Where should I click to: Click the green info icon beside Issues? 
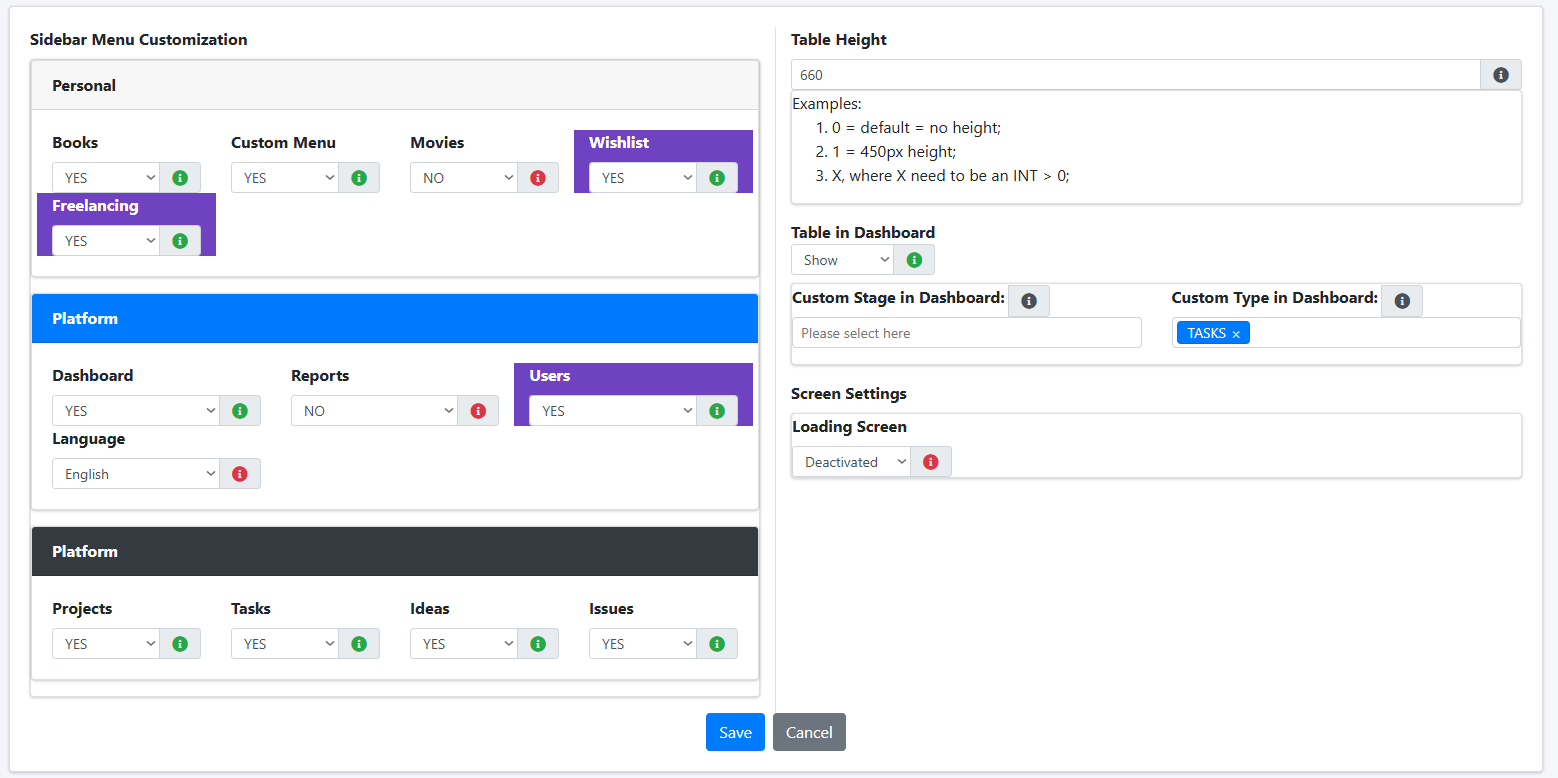click(717, 644)
